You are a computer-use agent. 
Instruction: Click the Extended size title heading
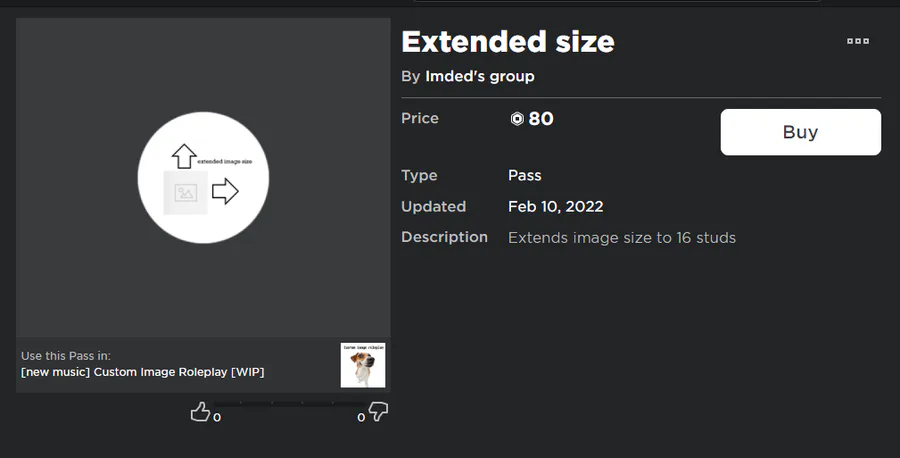(x=508, y=42)
